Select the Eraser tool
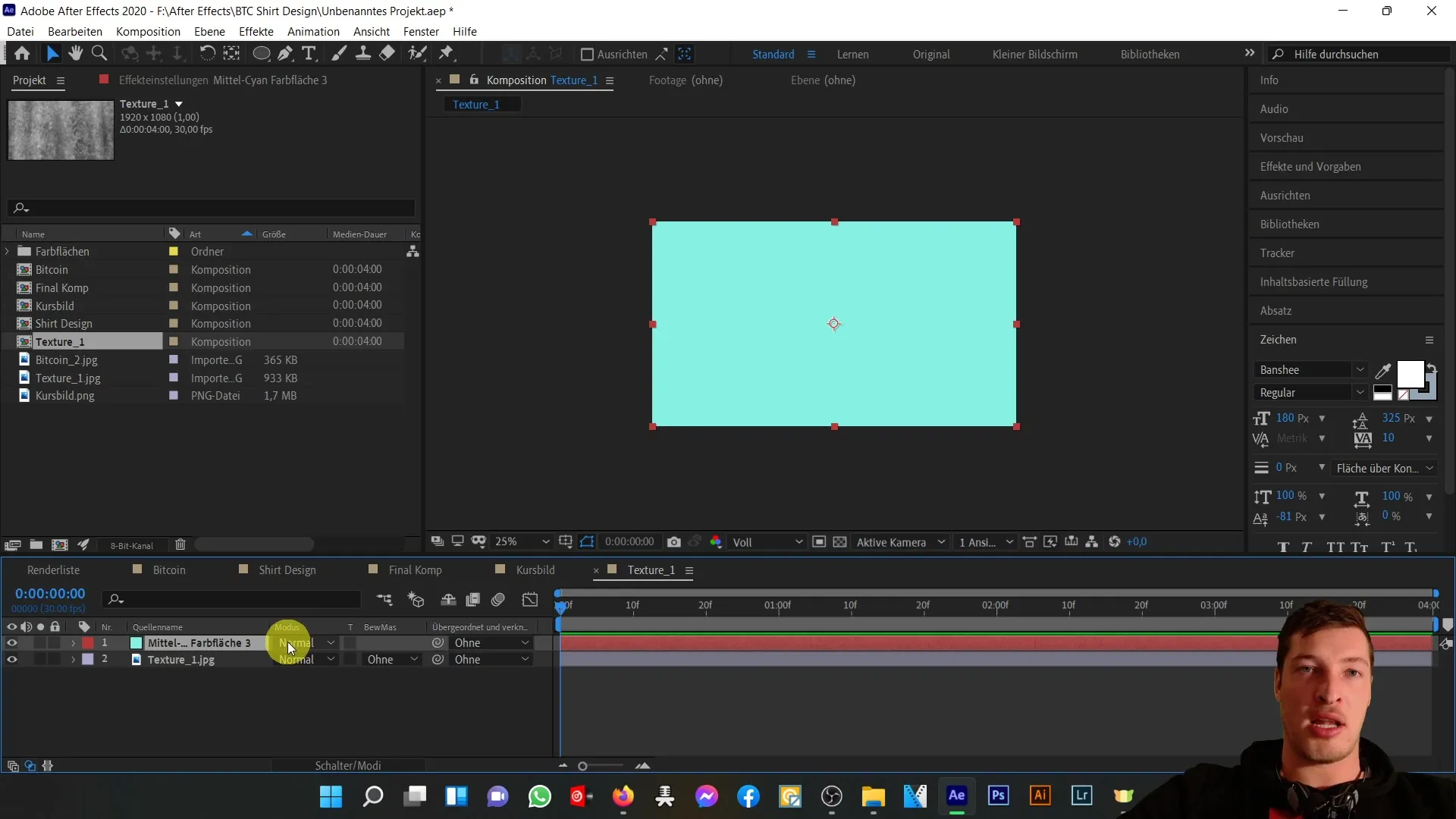The height and width of the screenshot is (819, 1456). (x=387, y=53)
